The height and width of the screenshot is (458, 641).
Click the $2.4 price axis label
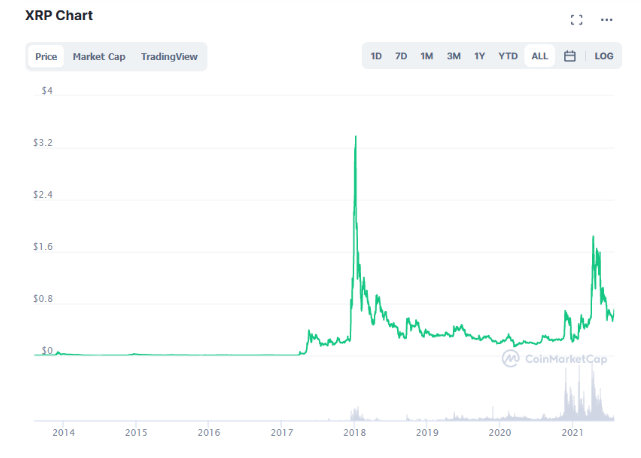tap(43, 195)
